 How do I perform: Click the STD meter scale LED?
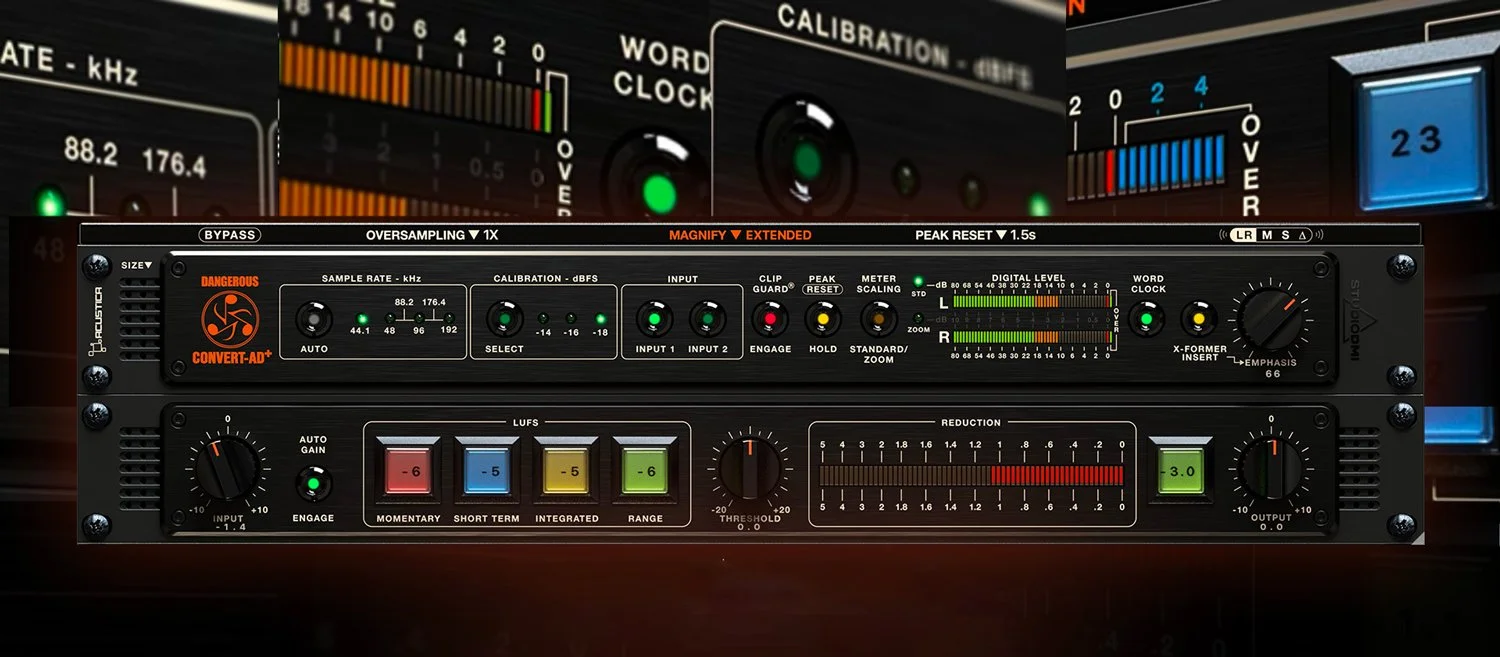918,281
